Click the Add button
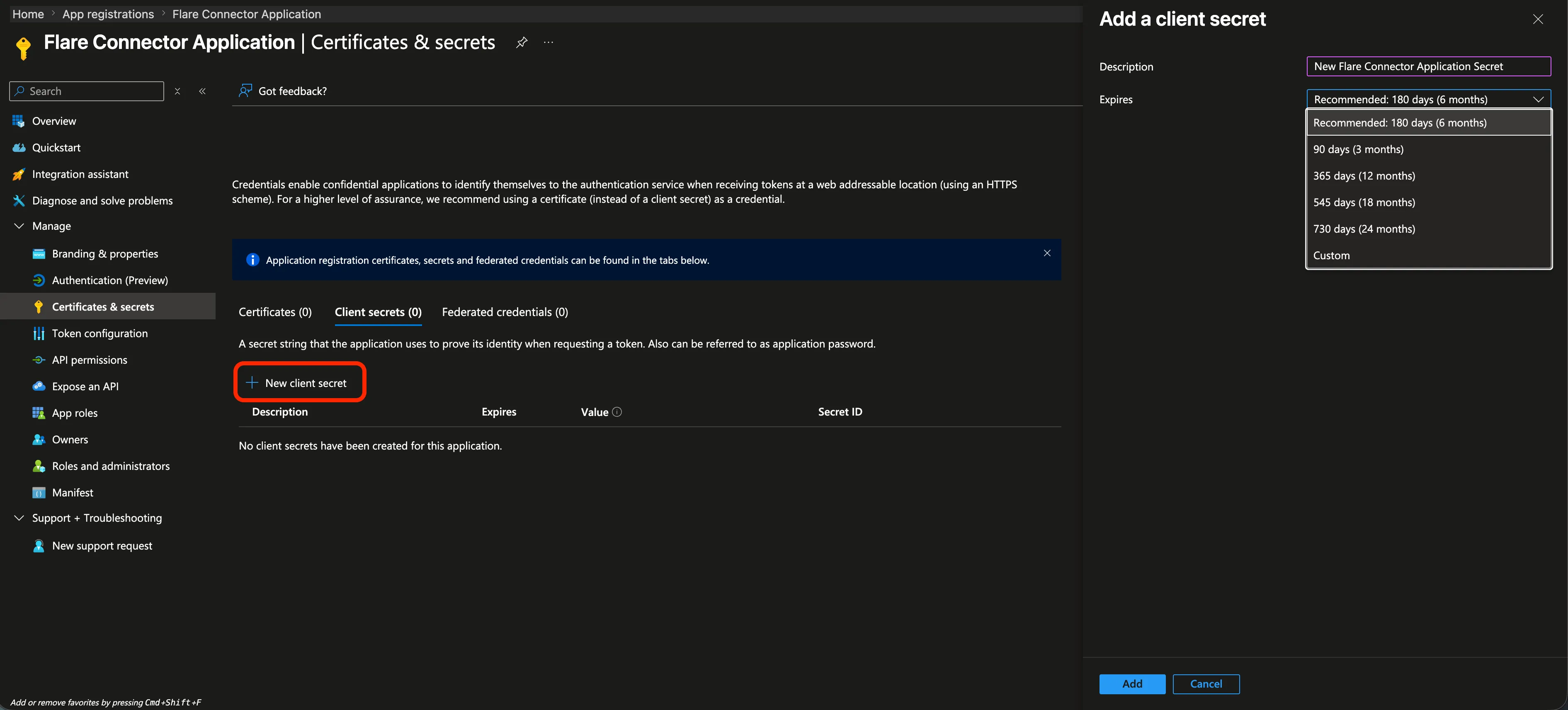 (1132, 684)
